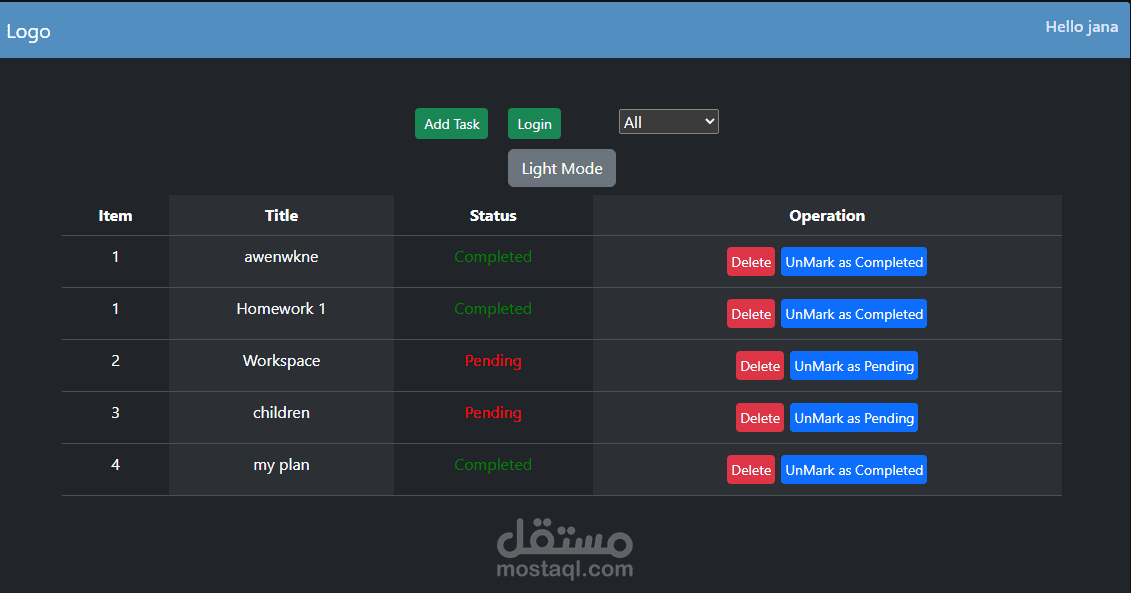Viewport: 1131px width, 593px height.
Task: Click UnMark as Pending for Workspace
Action: [x=854, y=366]
